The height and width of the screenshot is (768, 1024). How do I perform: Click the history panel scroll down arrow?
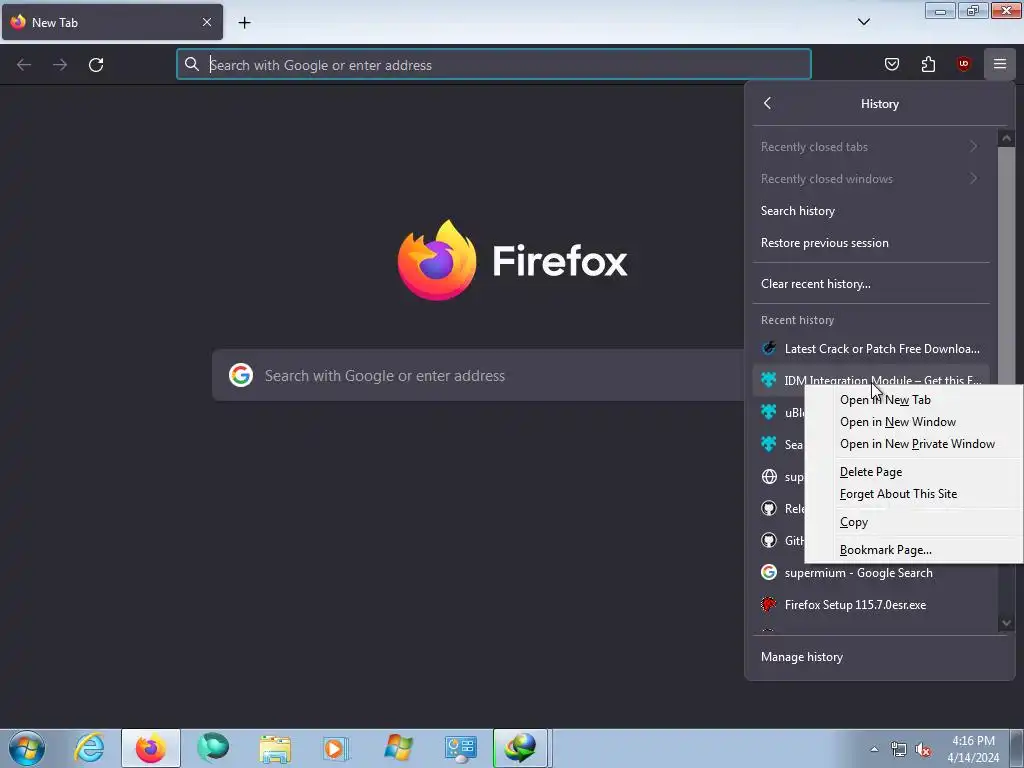click(1006, 623)
